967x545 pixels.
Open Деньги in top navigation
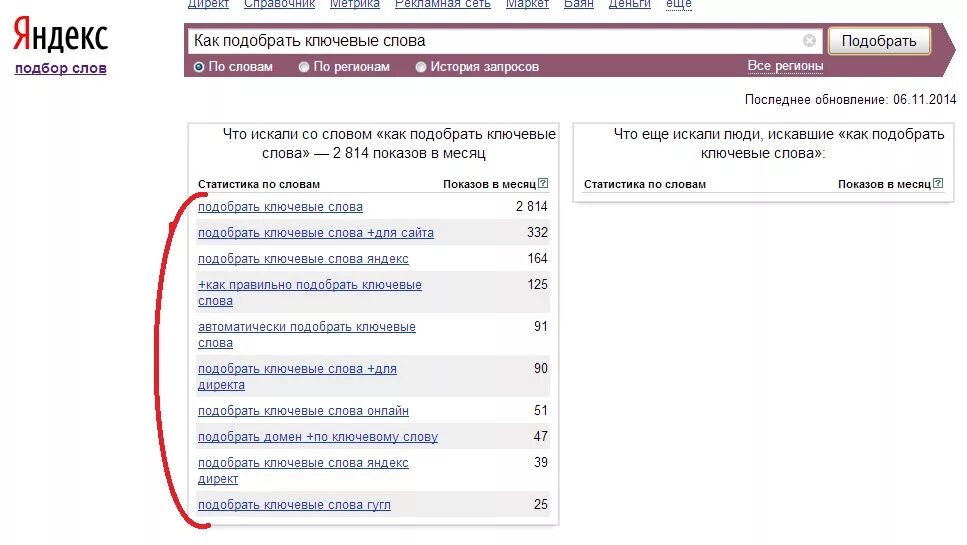630,4
